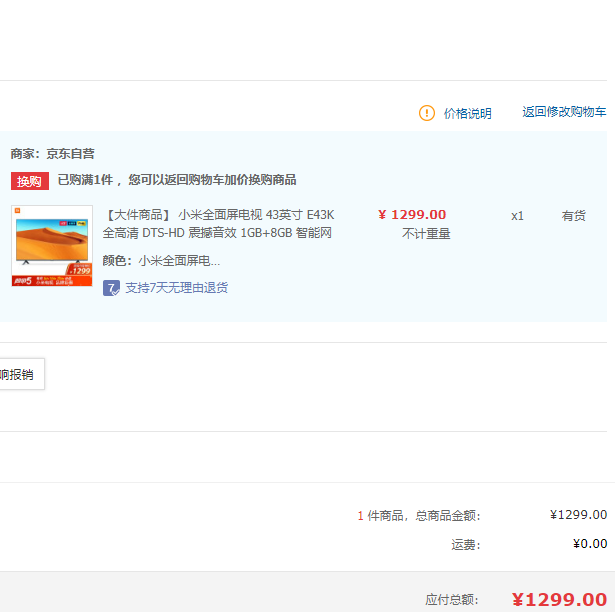Open the 小米全面屏电视 43英寸 E43K product title
615x612 pixels.
219,224
